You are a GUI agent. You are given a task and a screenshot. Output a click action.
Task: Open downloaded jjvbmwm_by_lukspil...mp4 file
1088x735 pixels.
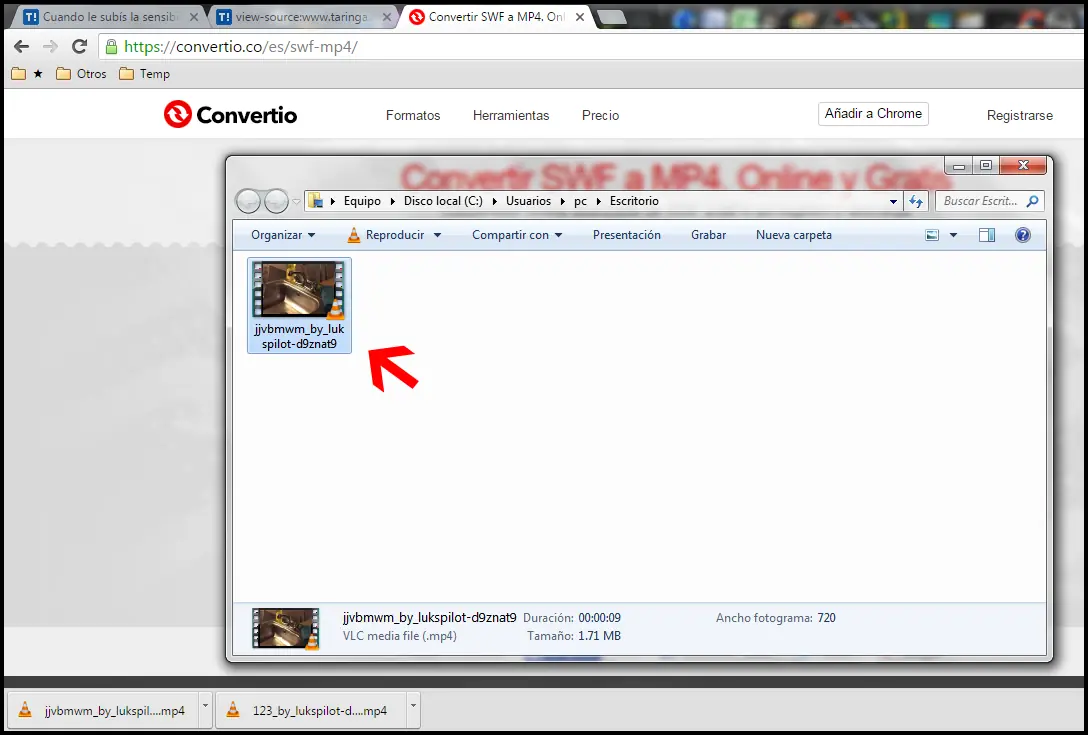[103, 710]
